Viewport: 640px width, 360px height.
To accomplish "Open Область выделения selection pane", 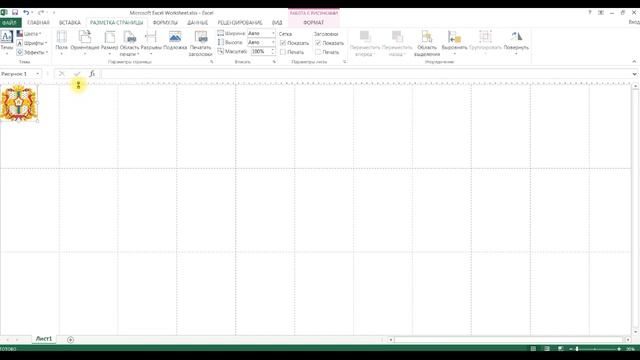I will (x=427, y=43).
